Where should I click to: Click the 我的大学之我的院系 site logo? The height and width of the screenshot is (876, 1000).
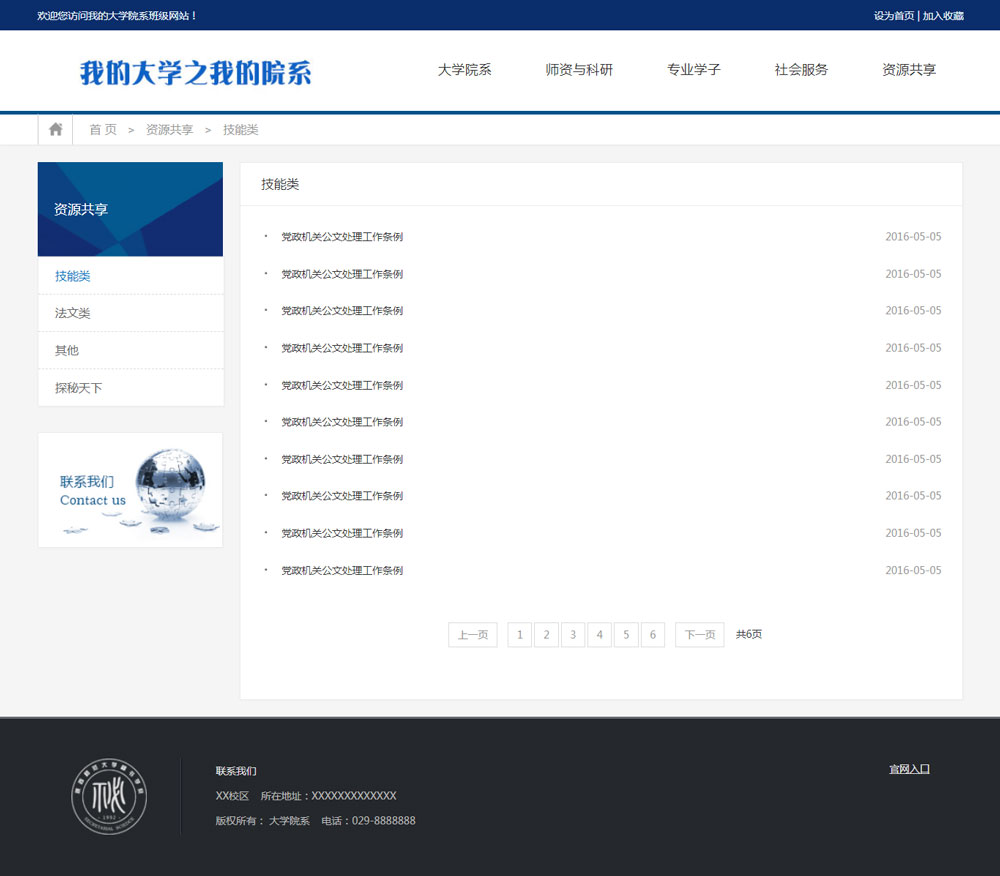click(x=195, y=73)
